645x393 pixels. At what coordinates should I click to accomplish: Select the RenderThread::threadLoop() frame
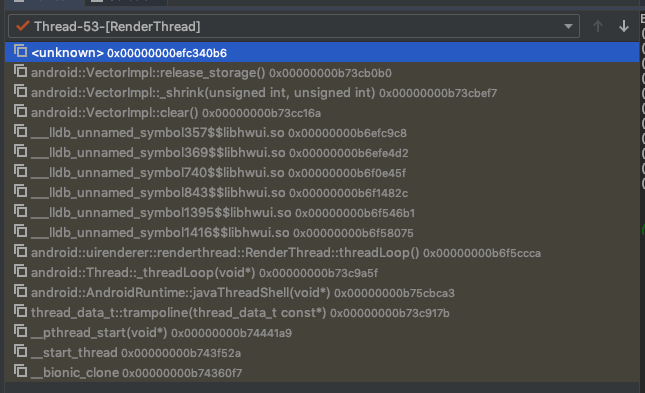[322, 253]
